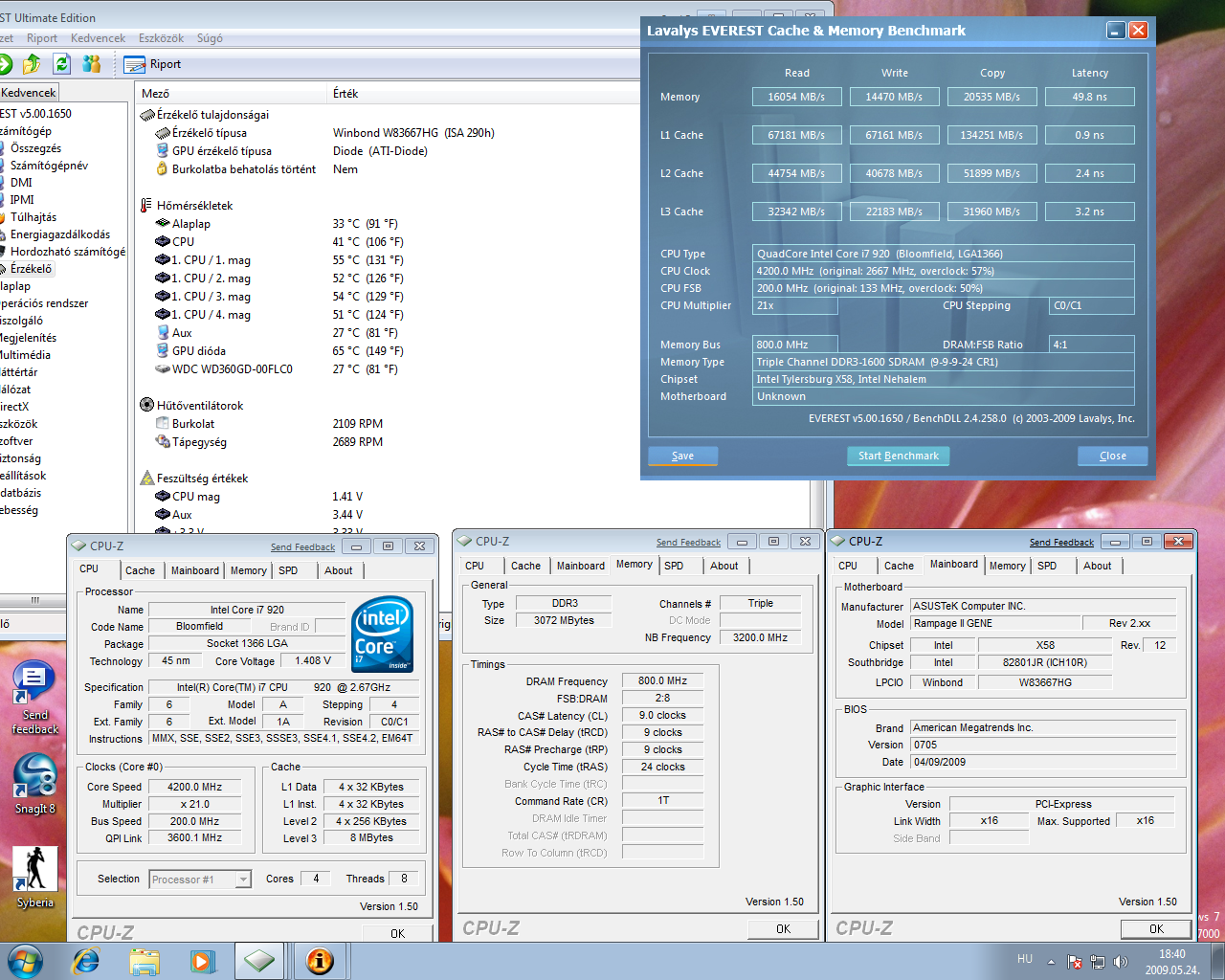
Task: Open the About tab in the right CPU-Z
Action: (1098, 566)
